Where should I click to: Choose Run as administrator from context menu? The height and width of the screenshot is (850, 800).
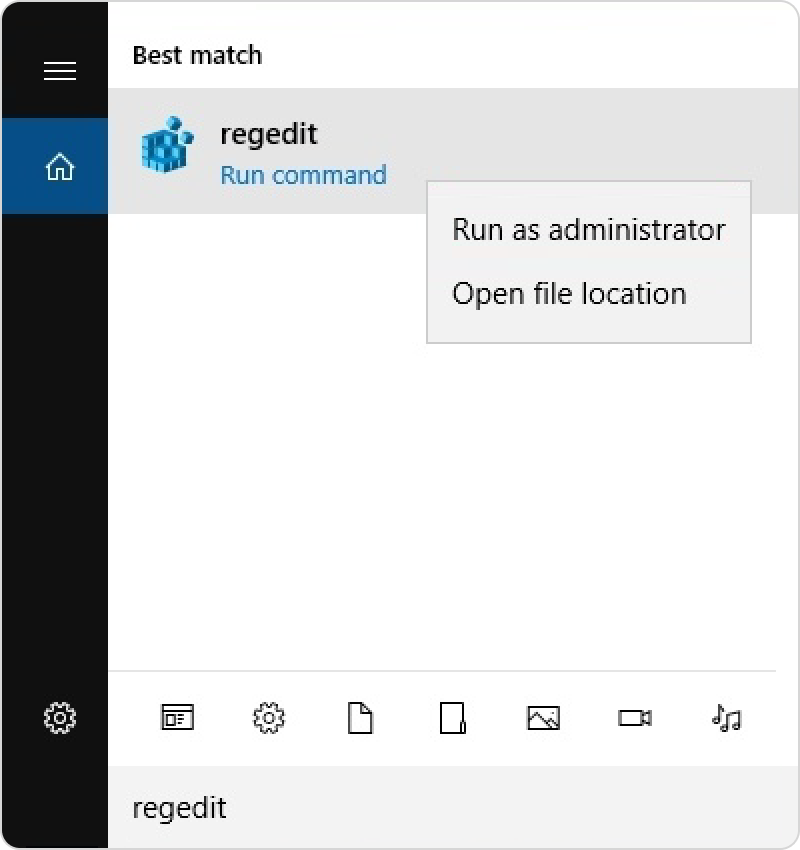(589, 230)
